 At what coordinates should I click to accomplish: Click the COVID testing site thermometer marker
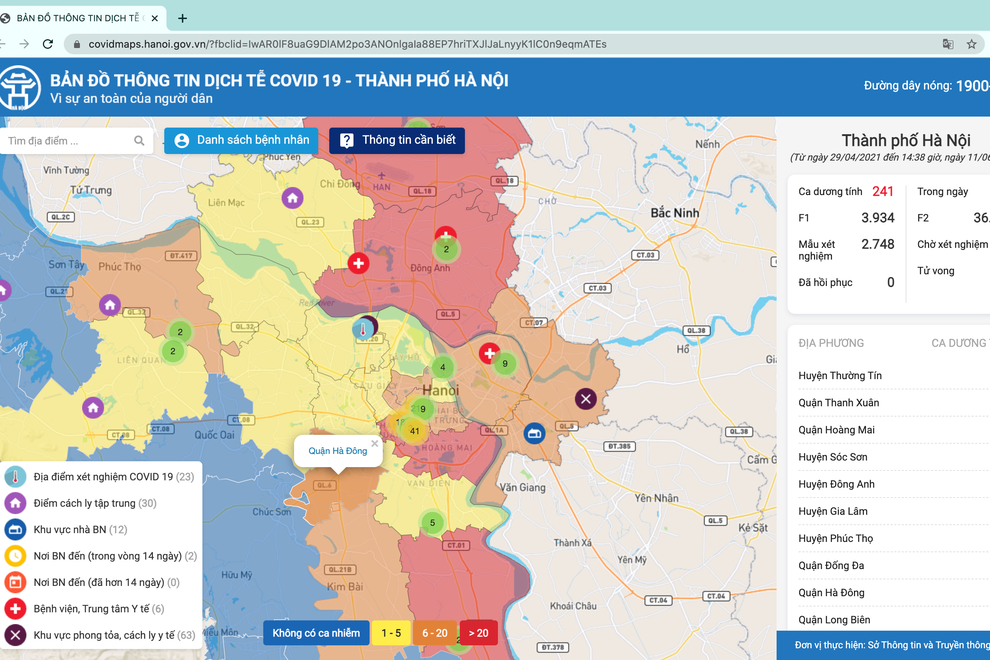(x=363, y=327)
